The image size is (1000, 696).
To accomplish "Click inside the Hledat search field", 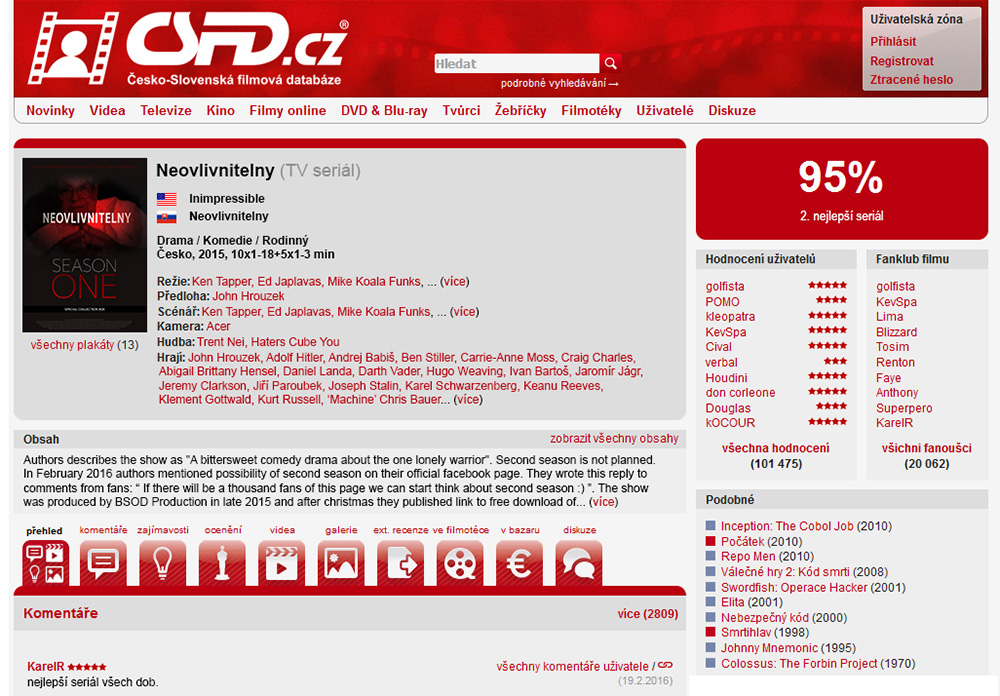I will point(517,63).
